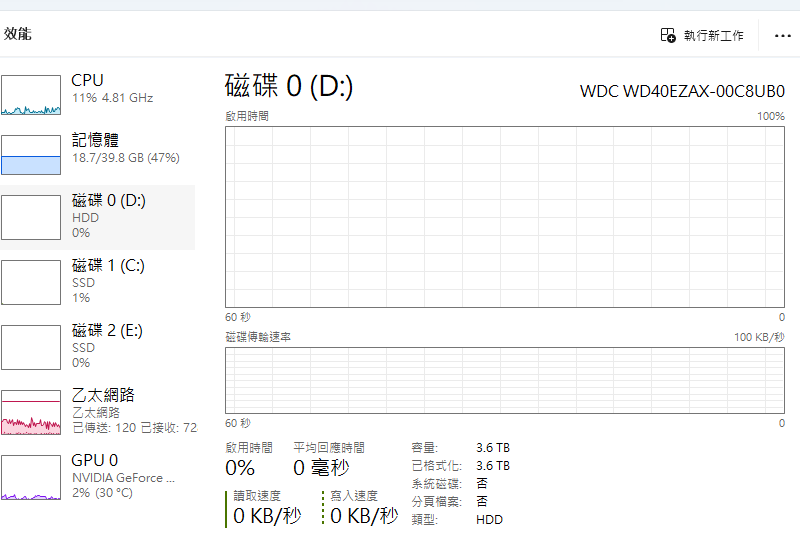Click the 效能 page heading
The image size is (800, 547).
pyautogui.click(x=18, y=34)
